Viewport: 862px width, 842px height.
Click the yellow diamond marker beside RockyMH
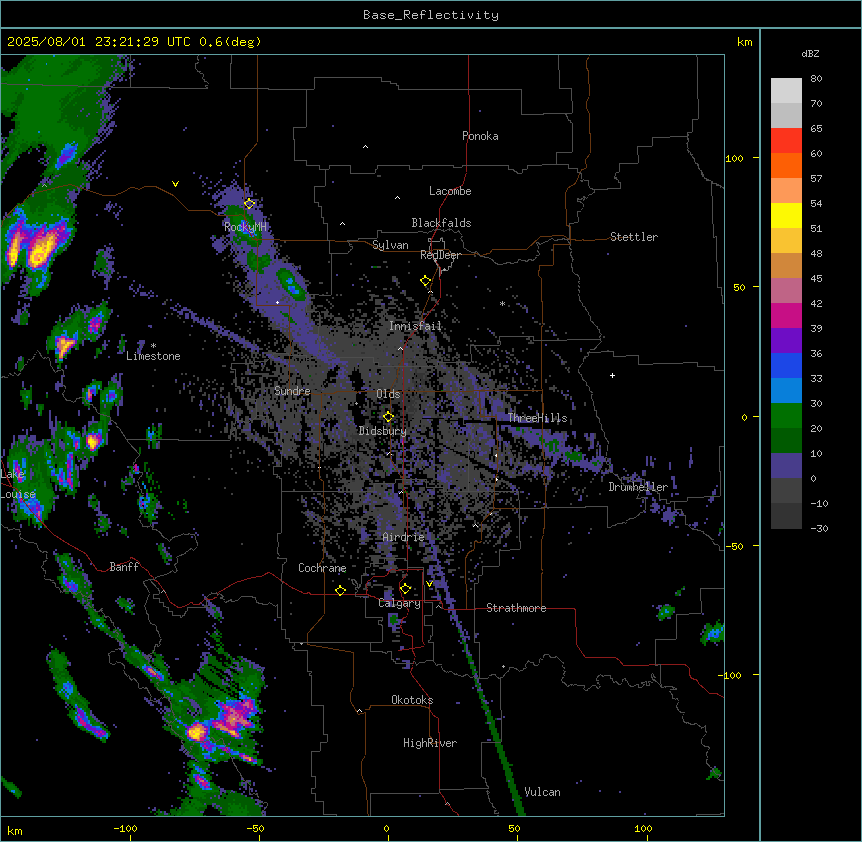250,204
